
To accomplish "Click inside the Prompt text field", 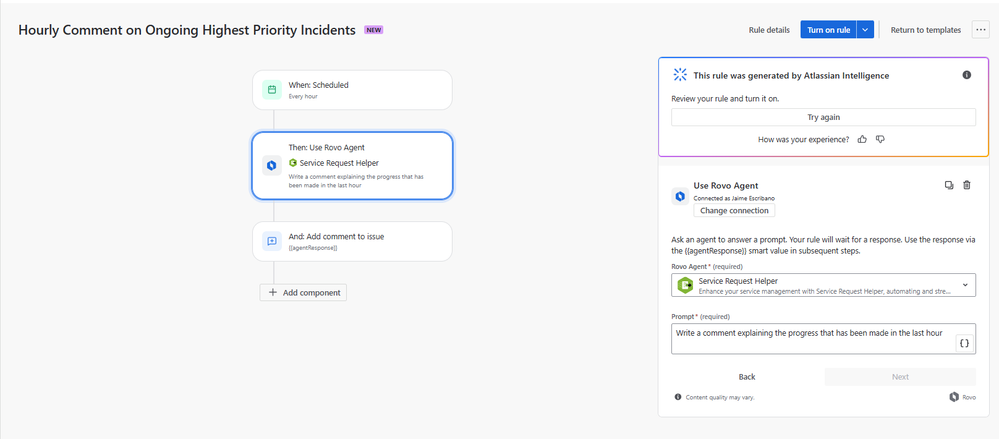I will pyautogui.click(x=812, y=338).
